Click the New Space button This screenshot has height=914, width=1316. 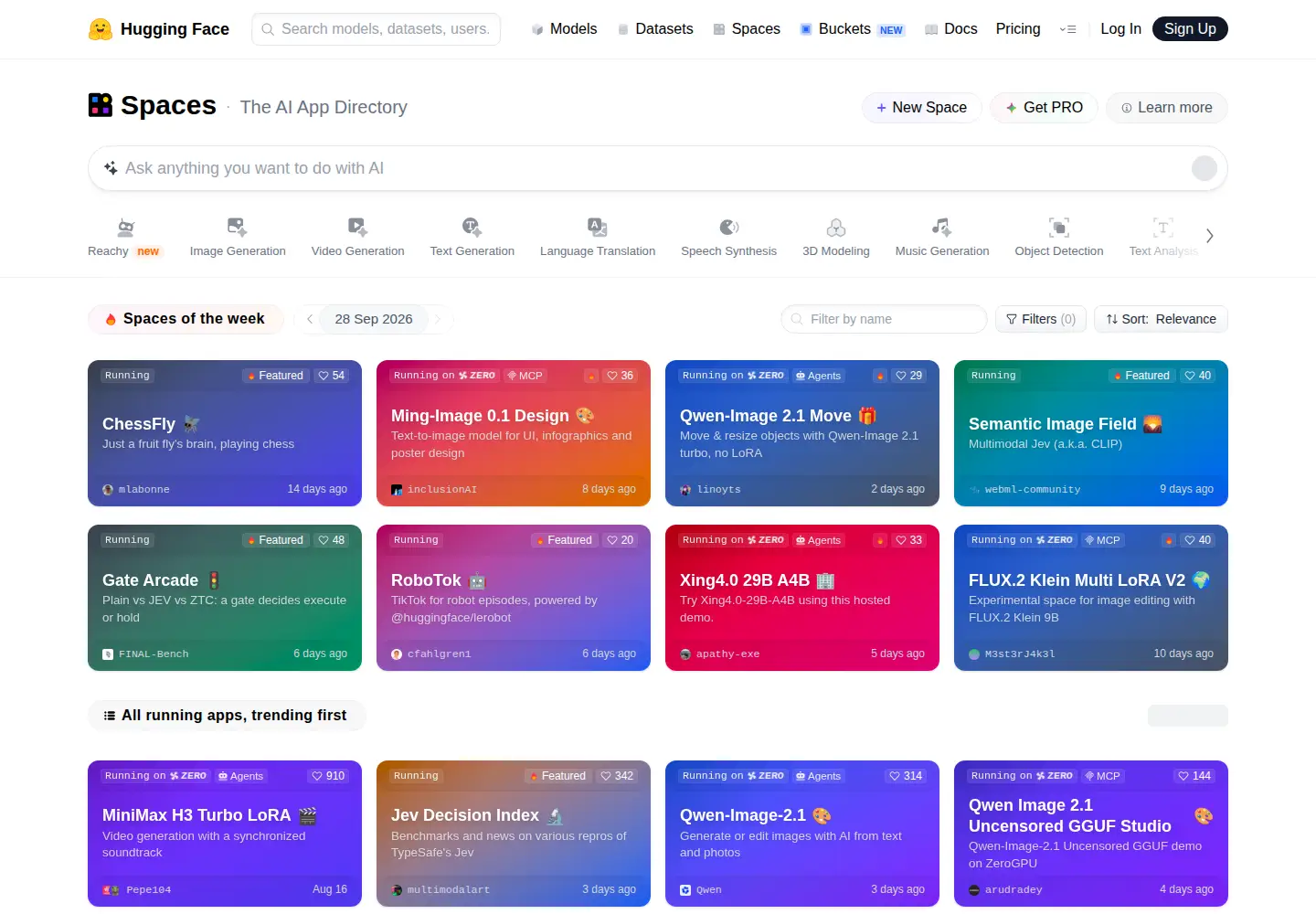921,108
